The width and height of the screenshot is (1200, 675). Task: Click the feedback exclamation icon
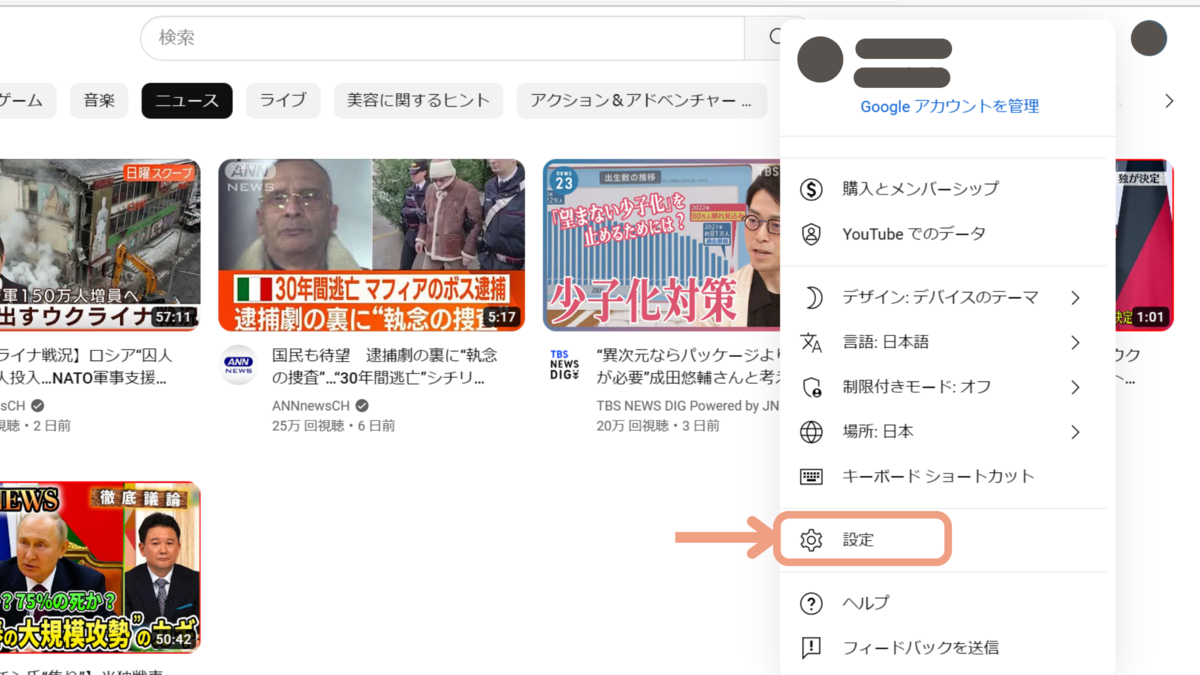pyautogui.click(x=811, y=648)
